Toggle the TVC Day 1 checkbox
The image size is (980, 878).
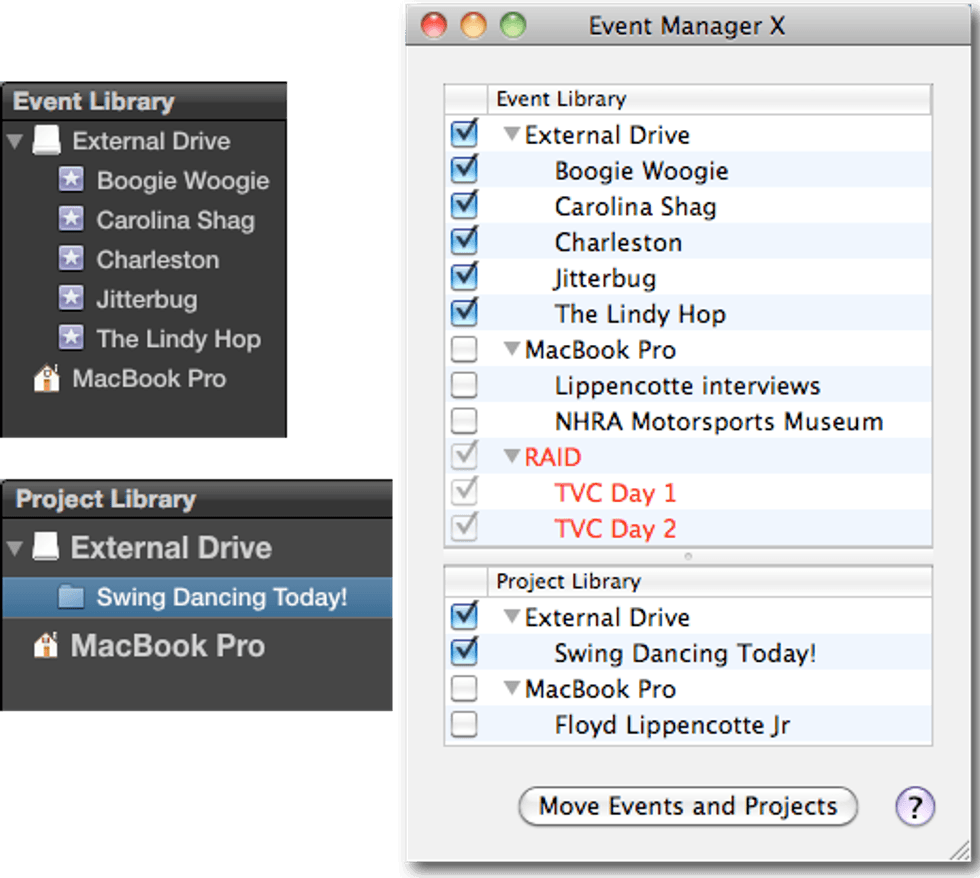[464, 491]
